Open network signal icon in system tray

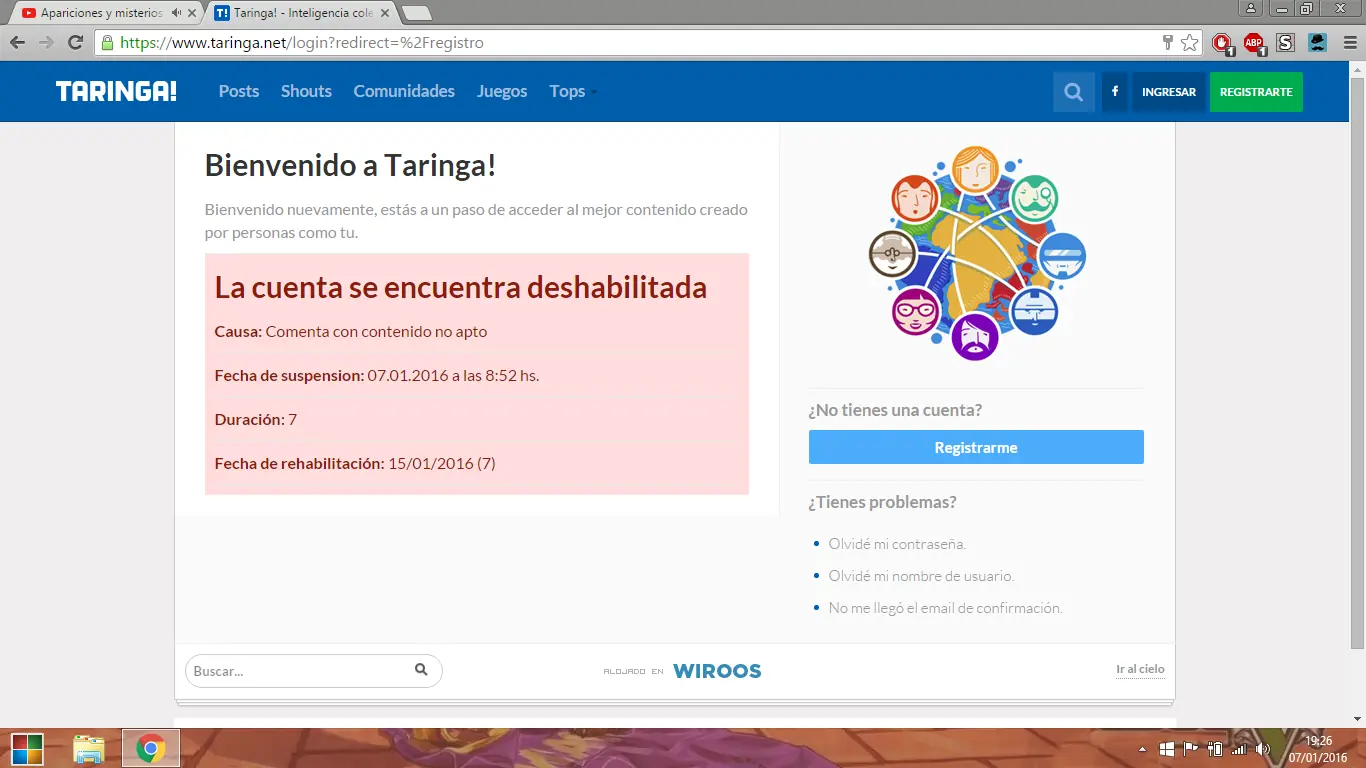click(x=1239, y=748)
